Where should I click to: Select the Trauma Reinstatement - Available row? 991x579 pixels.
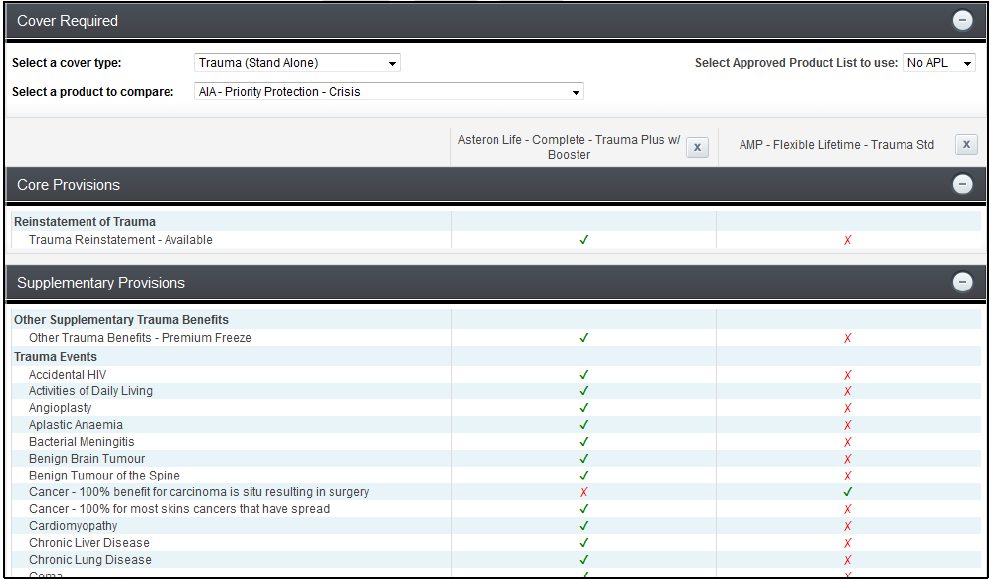pyautogui.click(x=496, y=240)
